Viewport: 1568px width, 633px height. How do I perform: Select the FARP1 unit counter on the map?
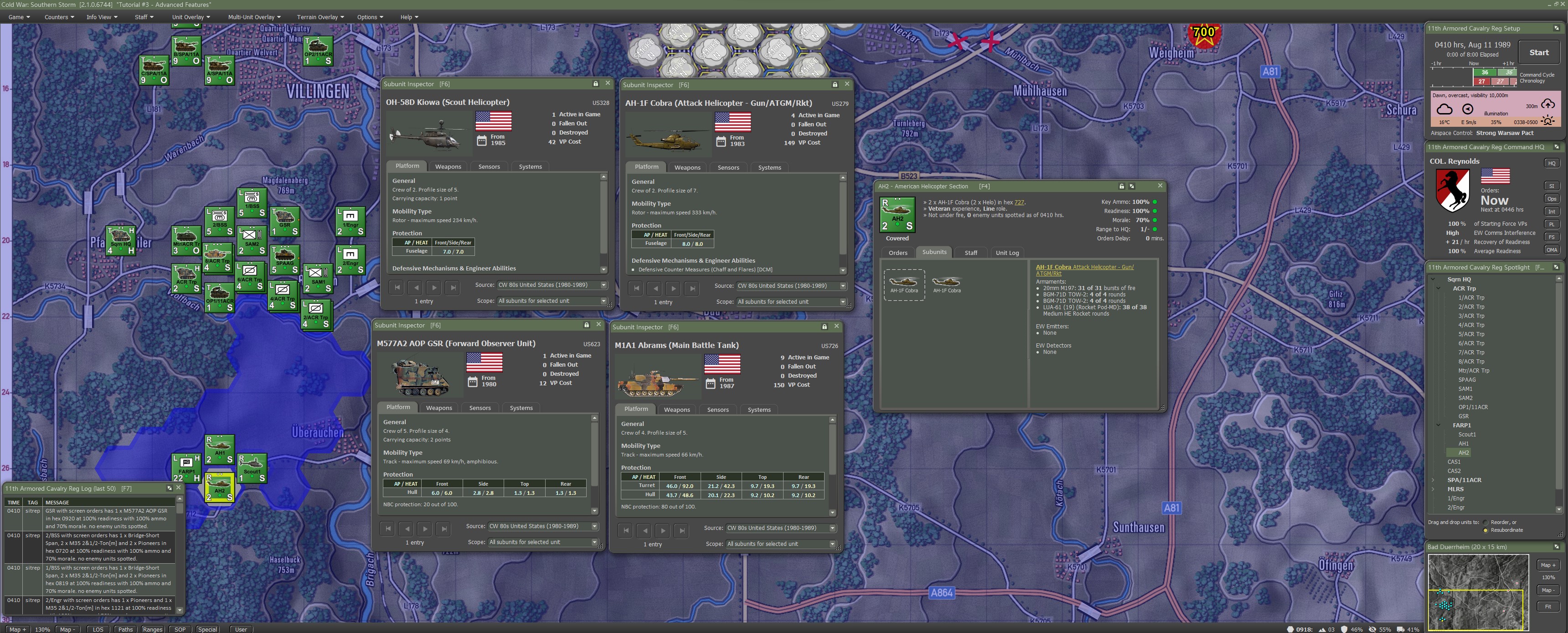(186, 468)
